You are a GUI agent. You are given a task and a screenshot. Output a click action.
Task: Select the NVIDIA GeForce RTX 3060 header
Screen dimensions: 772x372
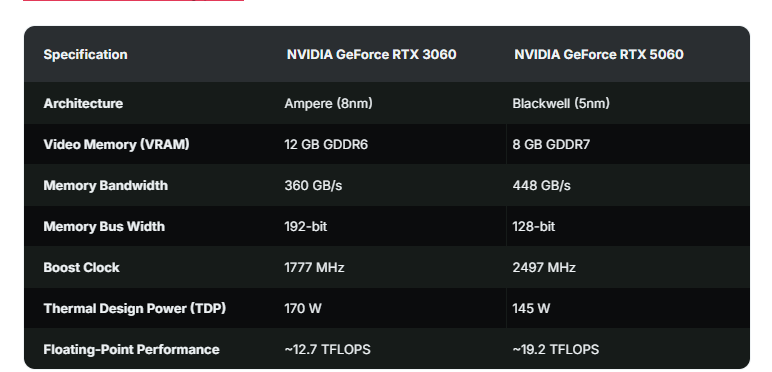(x=371, y=55)
